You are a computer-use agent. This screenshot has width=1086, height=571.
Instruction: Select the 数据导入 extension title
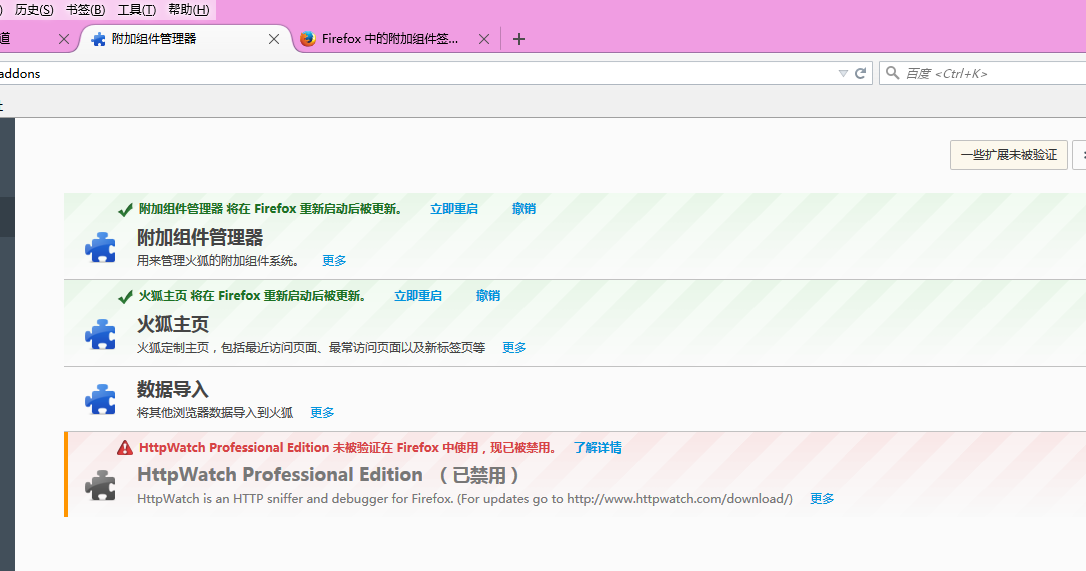click(x=172, y=389)
